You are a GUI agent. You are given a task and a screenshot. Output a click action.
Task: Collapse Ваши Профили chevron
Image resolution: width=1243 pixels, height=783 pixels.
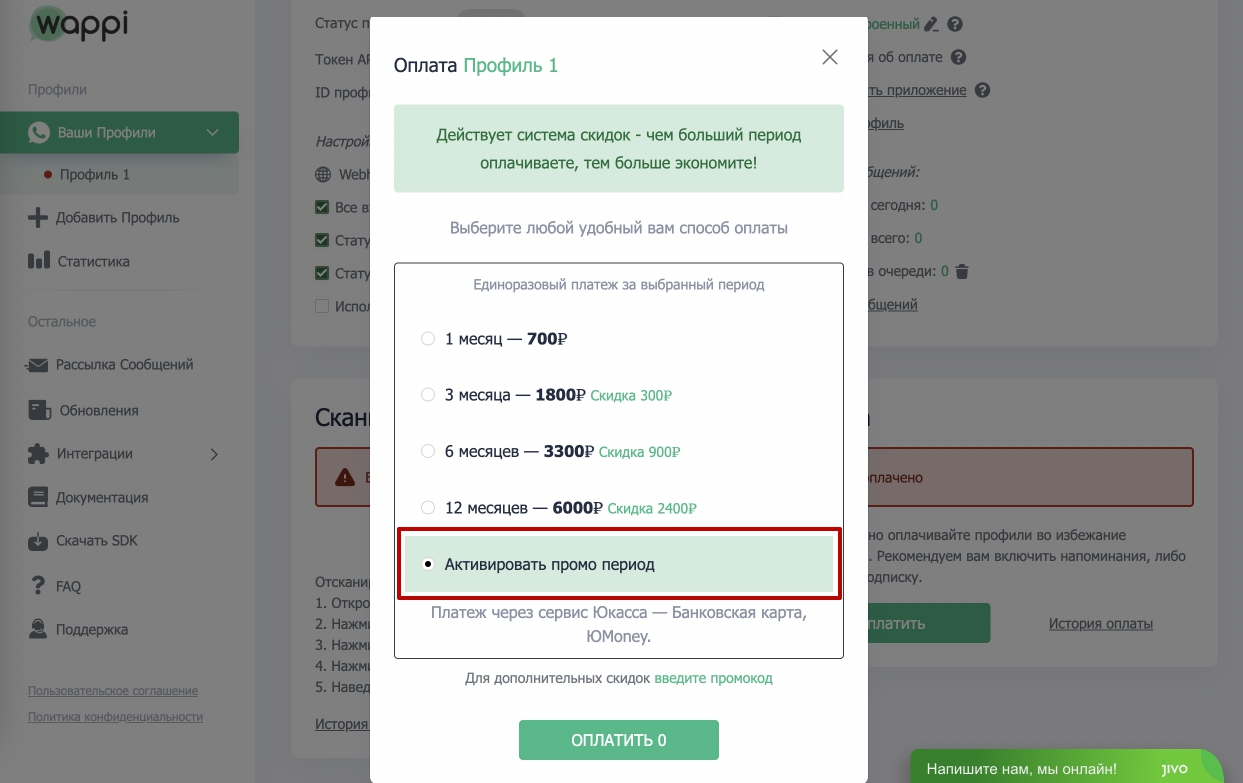[x=212, y=133]
